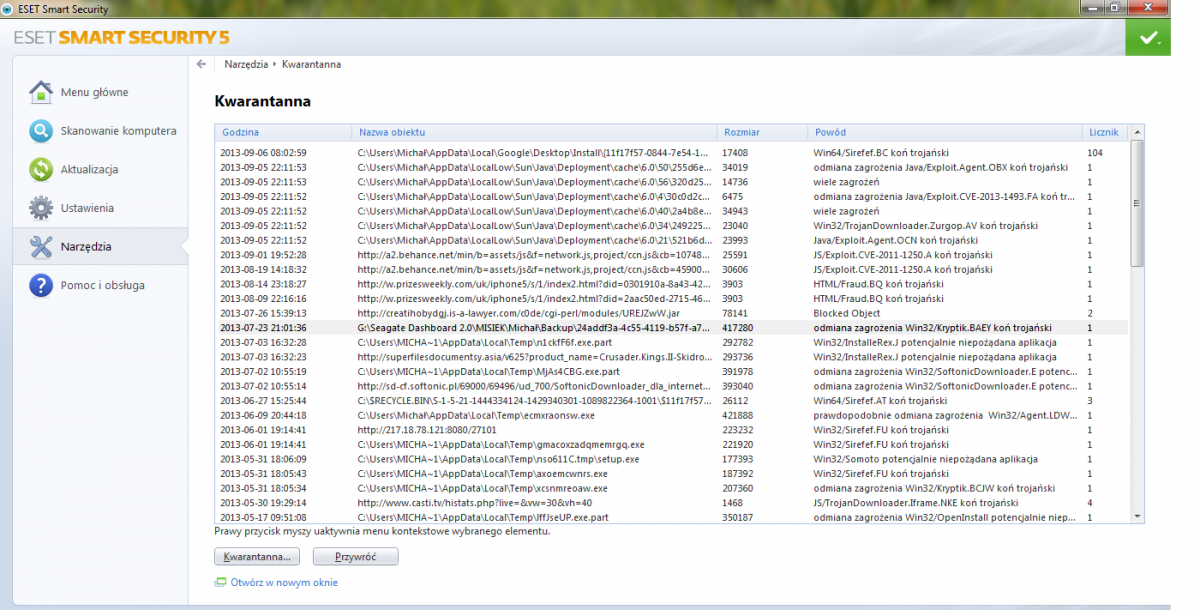1200x610 pixels.
Task: Open Menu główne via the house icon
Action: point(41,93)
